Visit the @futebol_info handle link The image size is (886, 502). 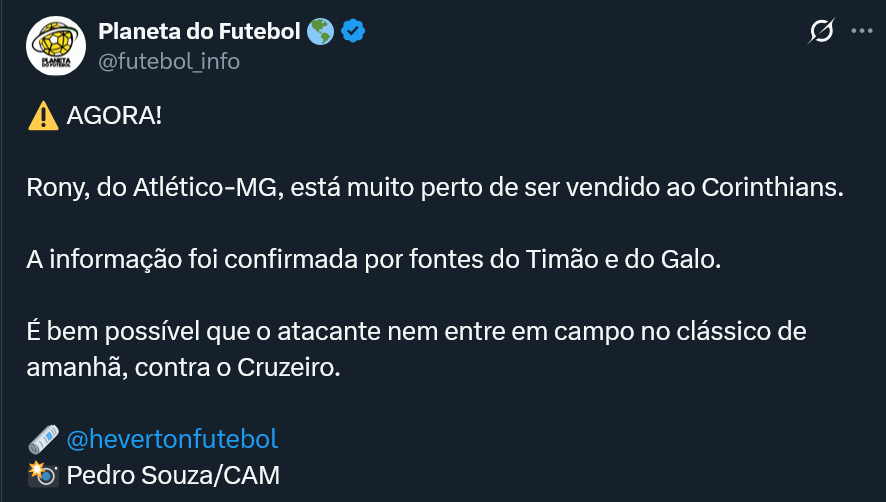[169, 61]
